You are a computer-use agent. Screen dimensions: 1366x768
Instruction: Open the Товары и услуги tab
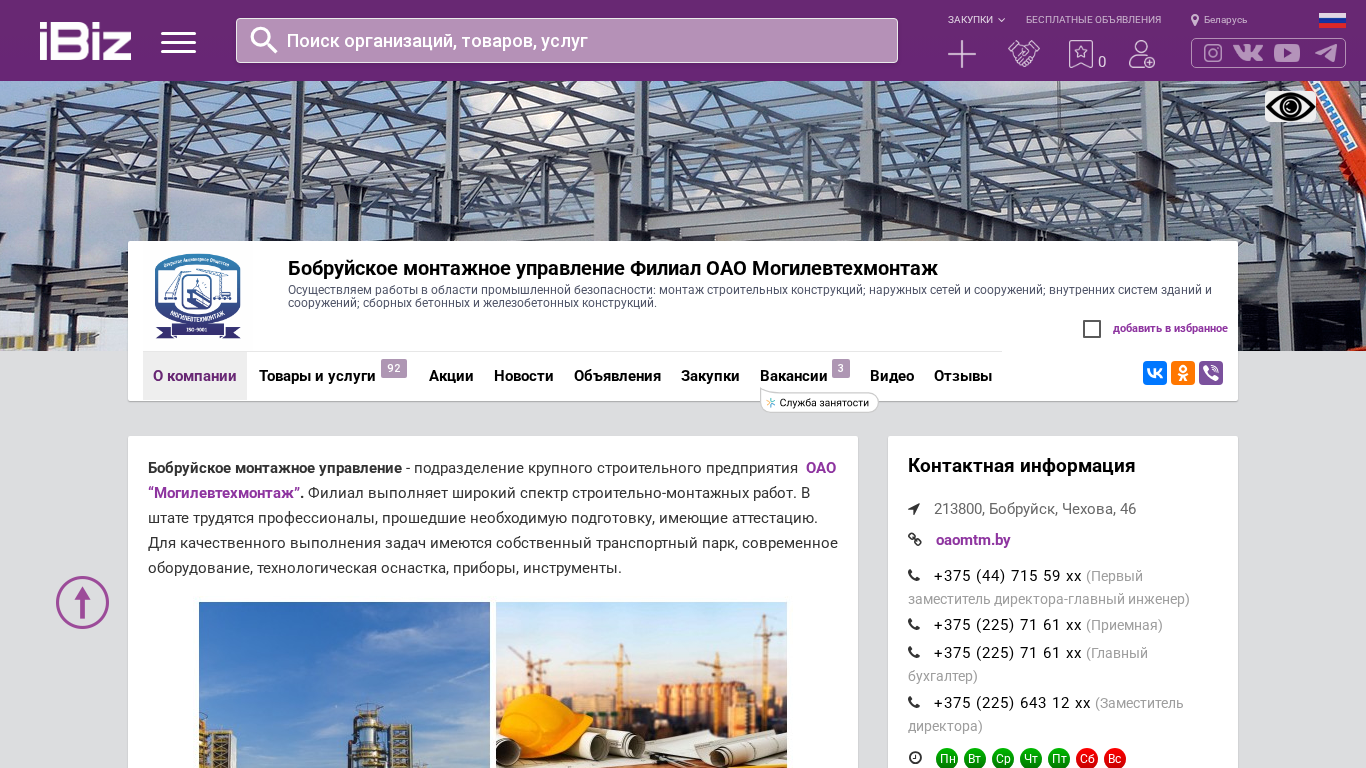(317, 376)
